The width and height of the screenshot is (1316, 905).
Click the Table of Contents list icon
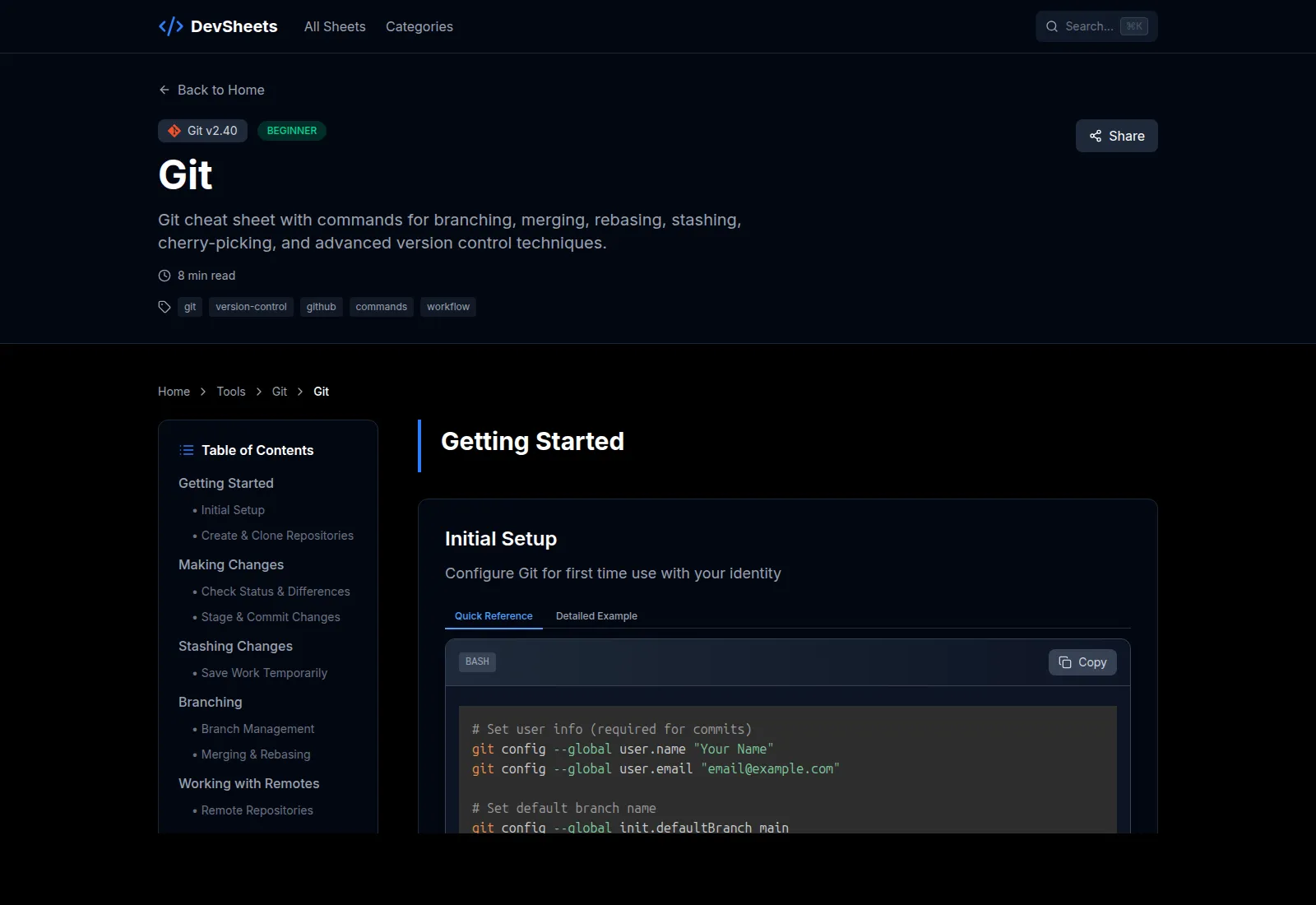point(187,450)
